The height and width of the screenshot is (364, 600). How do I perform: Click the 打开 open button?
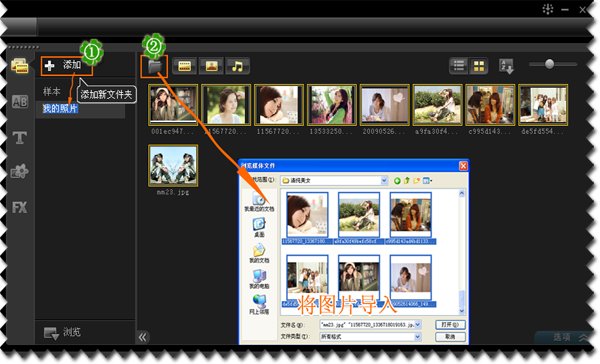[450, 325]
